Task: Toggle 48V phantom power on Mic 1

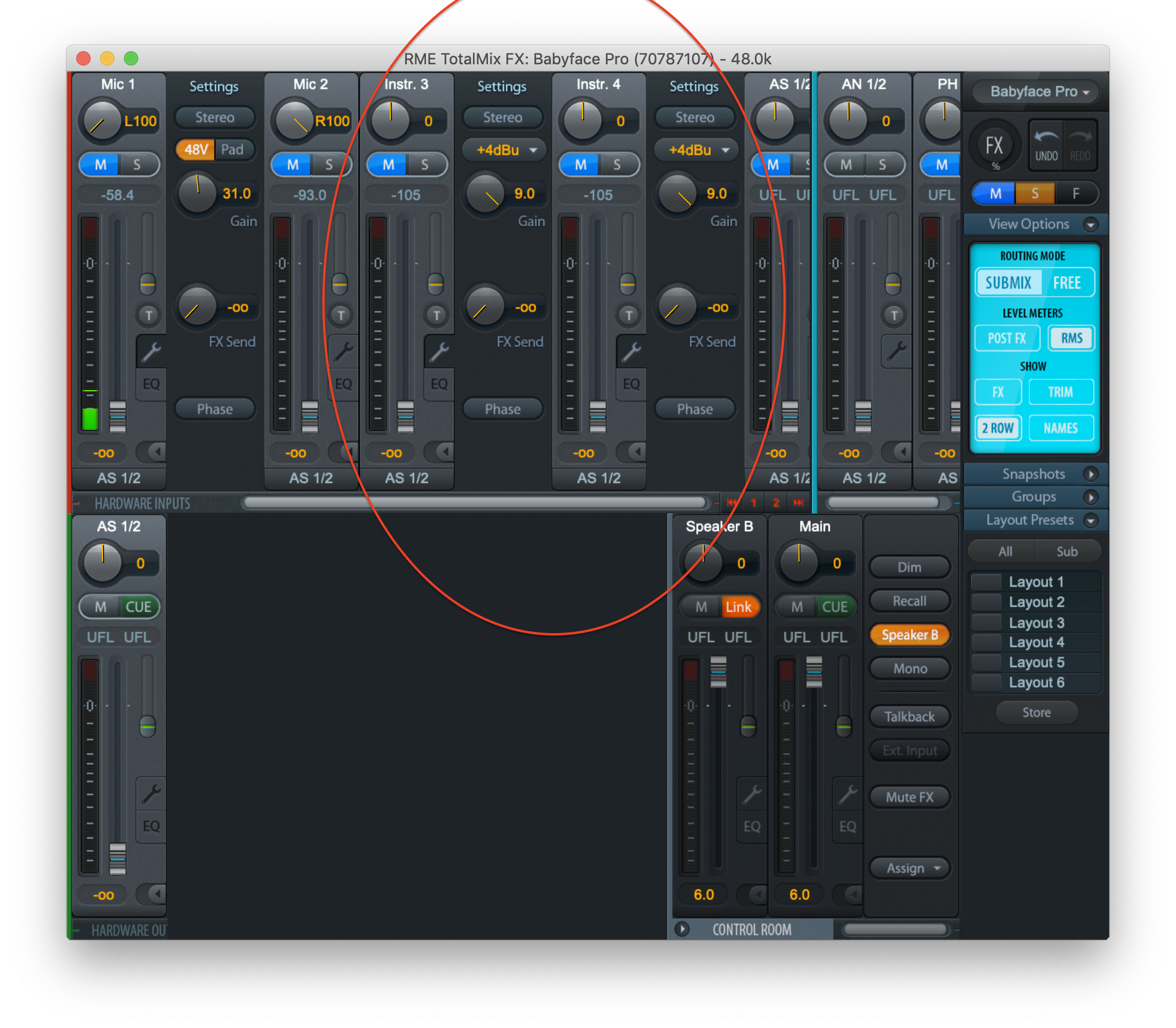Action: point(195,149)
